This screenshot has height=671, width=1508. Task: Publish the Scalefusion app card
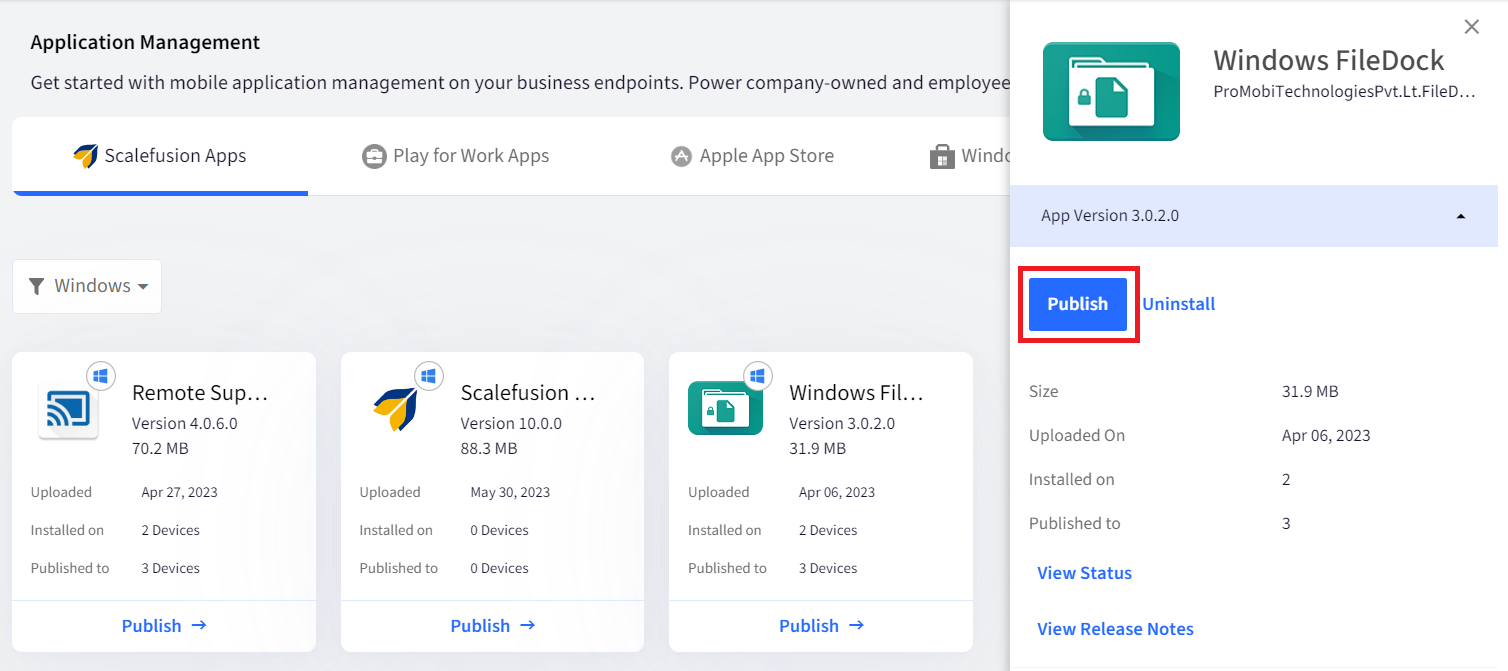coord(493,626)
